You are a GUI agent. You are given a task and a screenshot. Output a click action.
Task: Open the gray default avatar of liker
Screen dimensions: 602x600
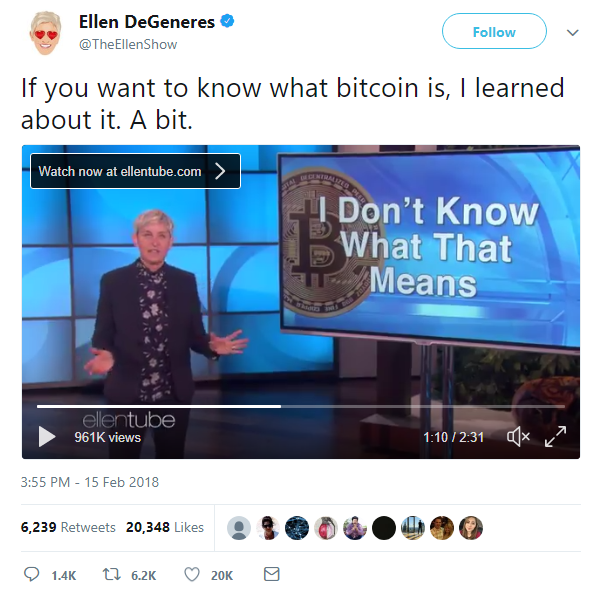click(239, 528)
